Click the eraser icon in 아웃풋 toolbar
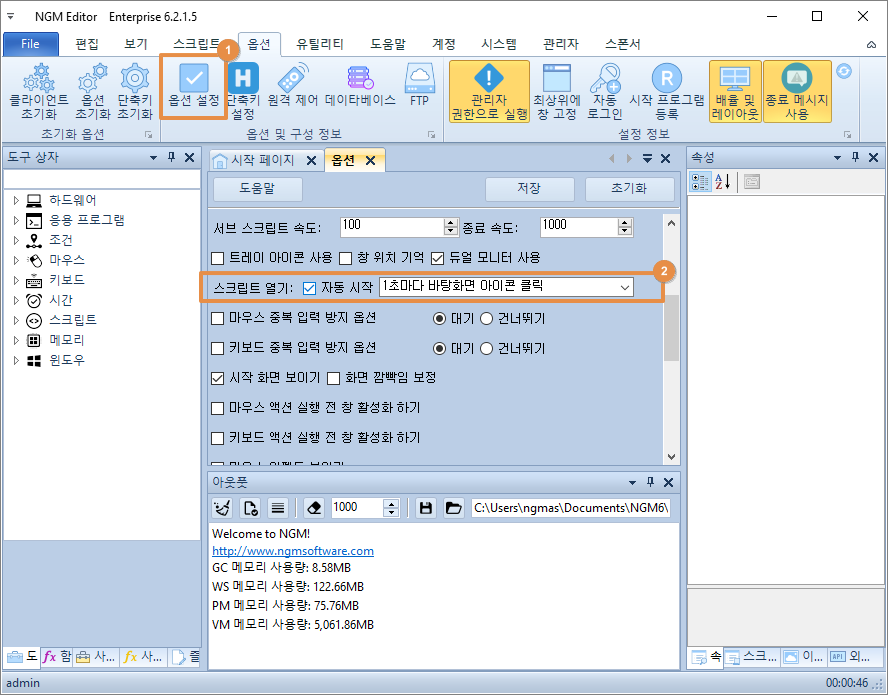Viewport: 888px width, 695px height. 314,508
